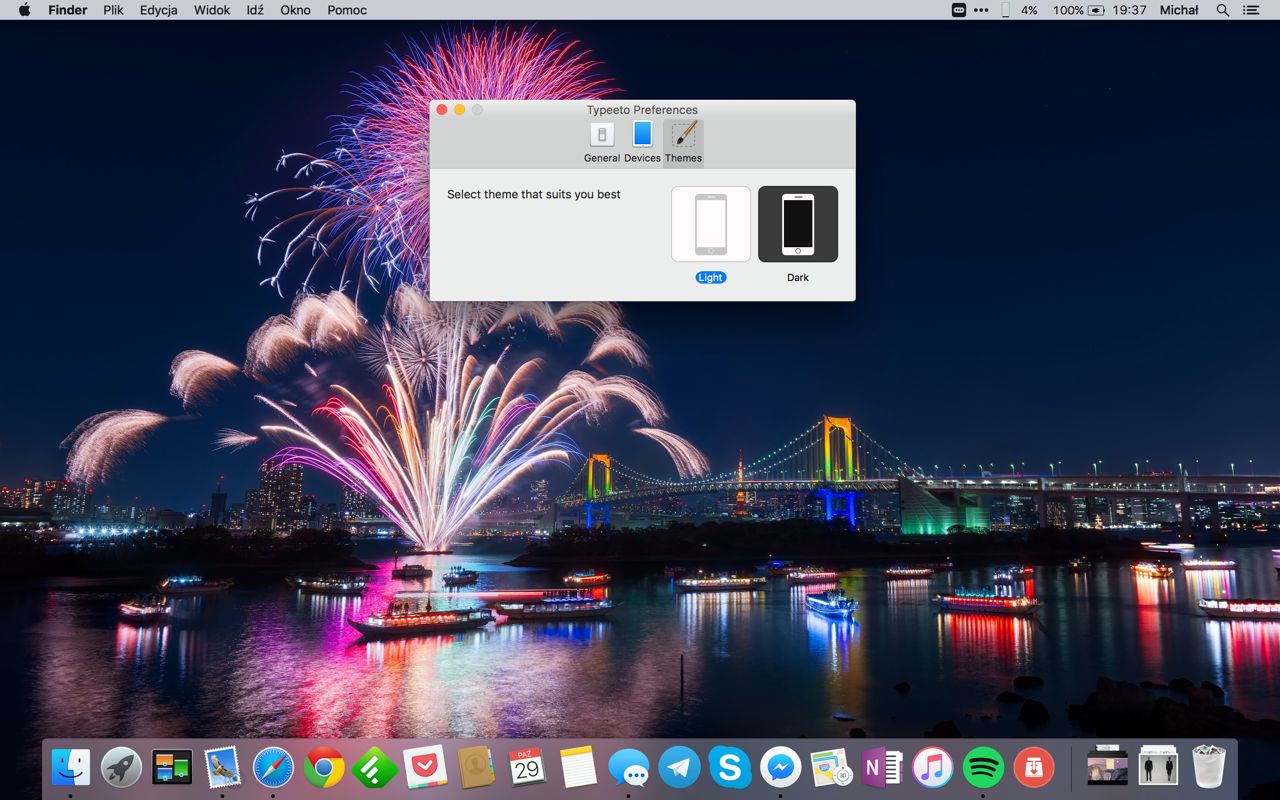Open the General preferences tab
The width and height of the screenshot is (1280, 800).
tap(602, 143)
